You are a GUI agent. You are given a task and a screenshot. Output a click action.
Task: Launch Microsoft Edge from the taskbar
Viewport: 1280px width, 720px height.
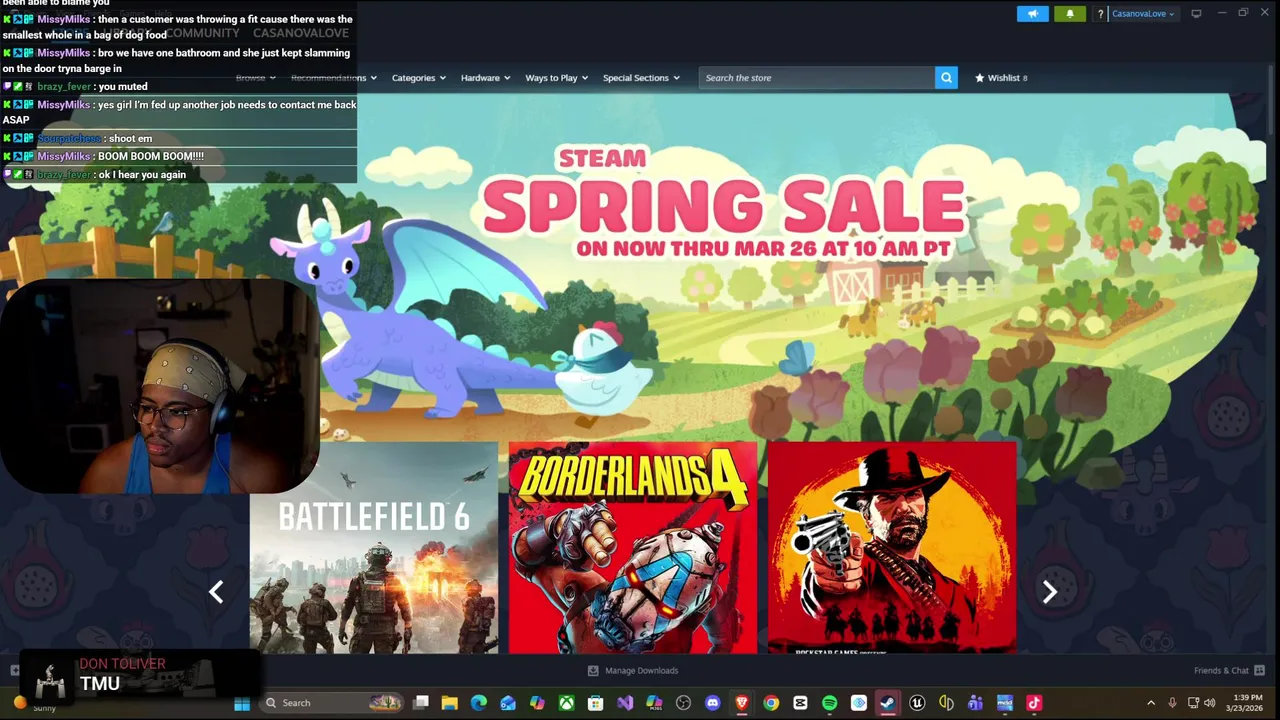click(479, 703)
